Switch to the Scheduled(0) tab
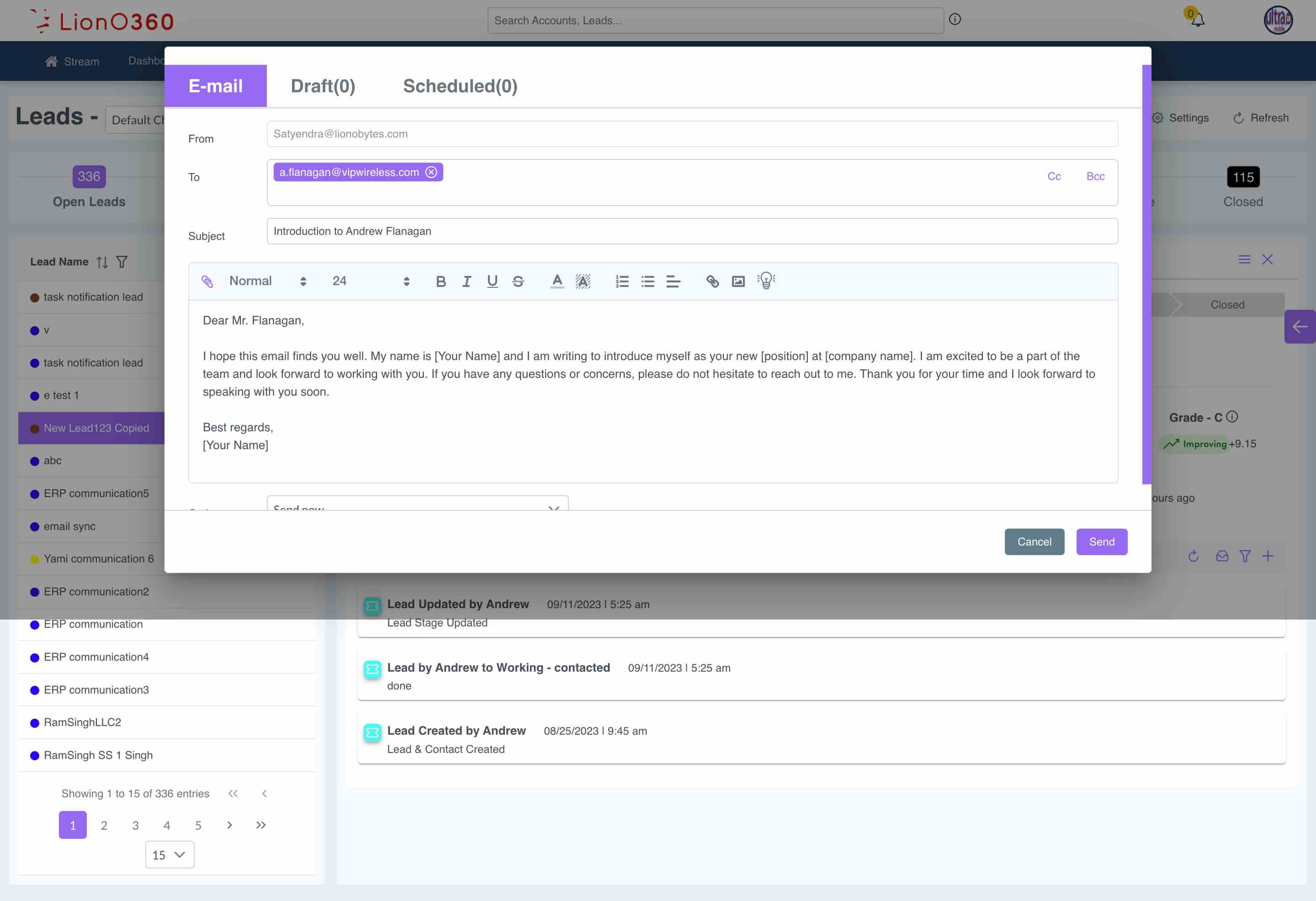1316x901 pixels. click(x=460, y=85)
